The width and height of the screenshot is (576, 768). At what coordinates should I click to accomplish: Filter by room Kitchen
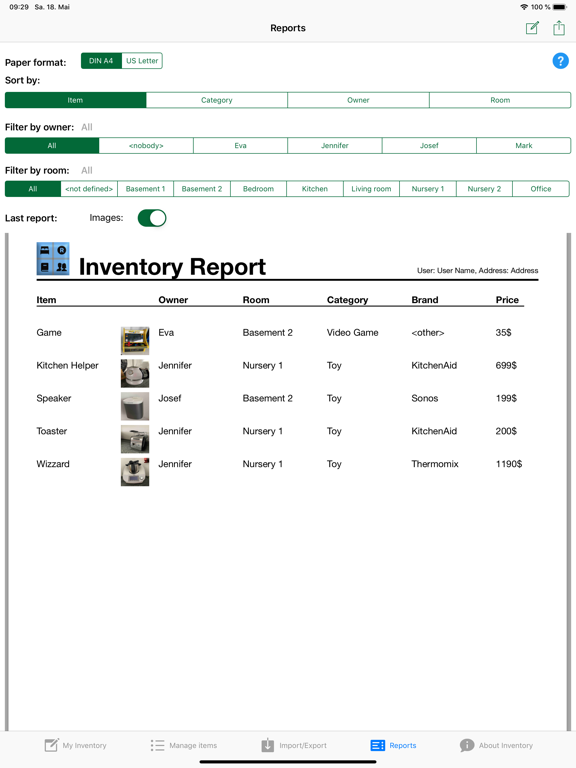(x=314, y=189)
